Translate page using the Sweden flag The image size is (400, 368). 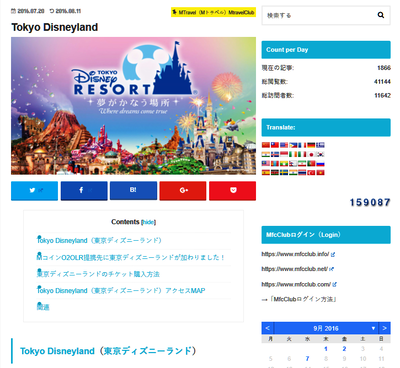click(284, 172)
